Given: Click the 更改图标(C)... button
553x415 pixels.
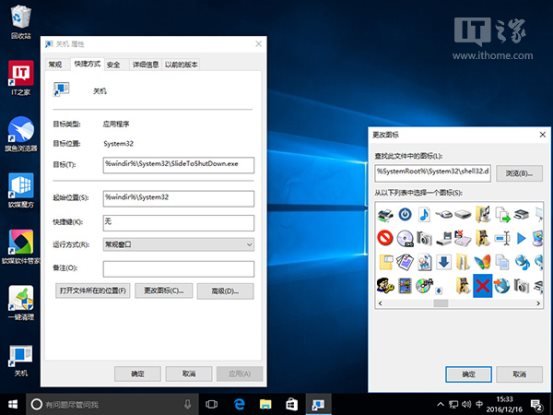Looking at the screenshot, I should pos(164,291).
